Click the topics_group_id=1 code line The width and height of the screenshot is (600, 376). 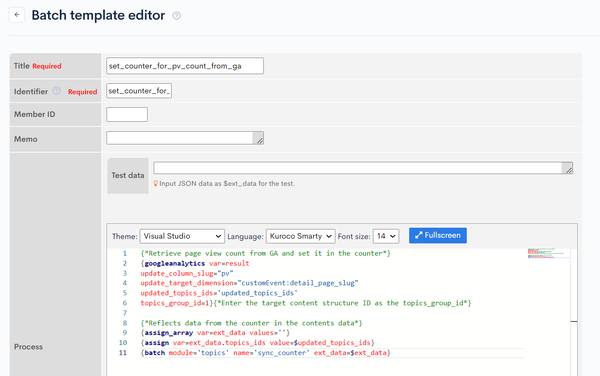[306, 303]
